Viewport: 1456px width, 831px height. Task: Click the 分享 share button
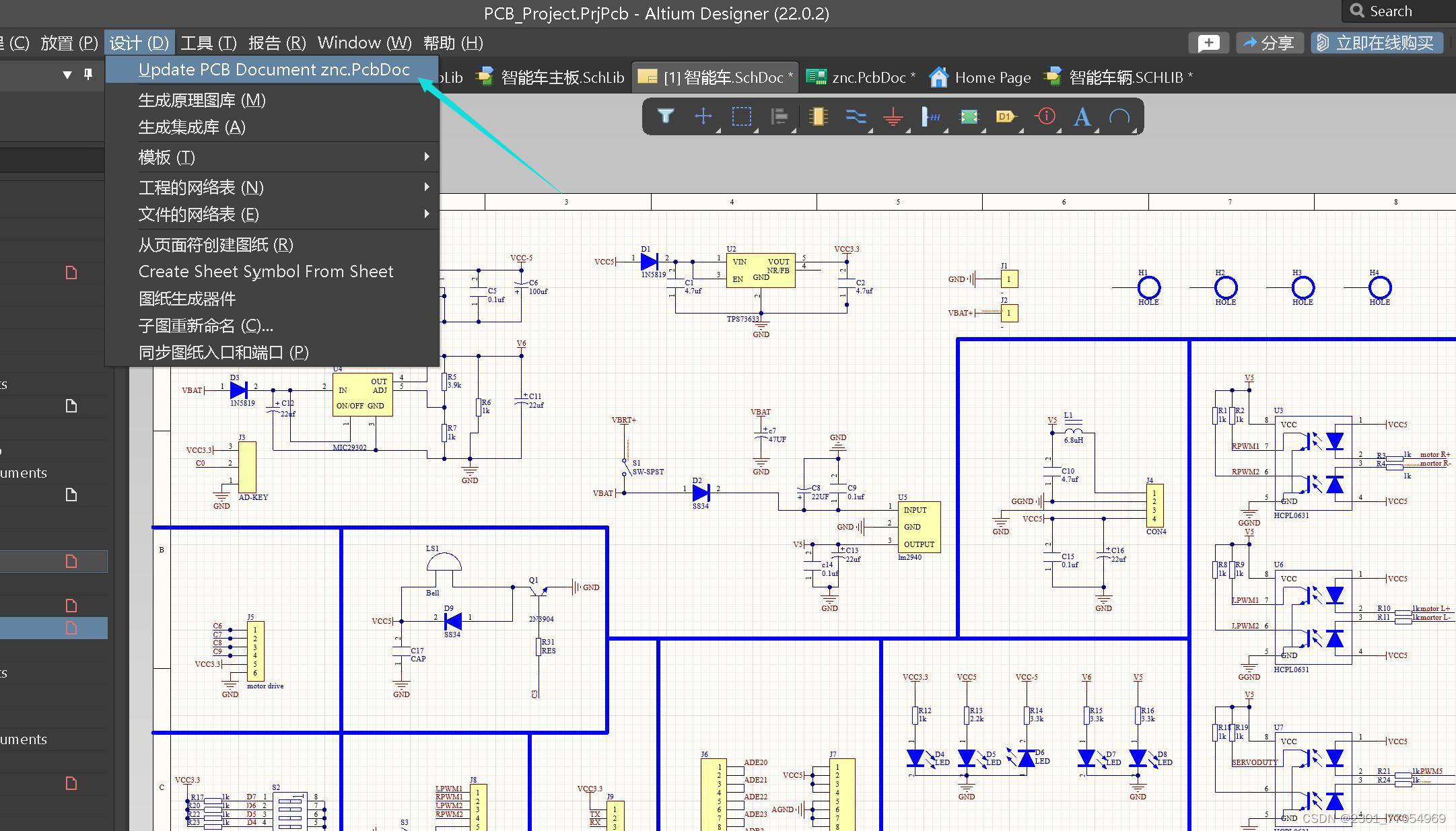point(1269,43)
